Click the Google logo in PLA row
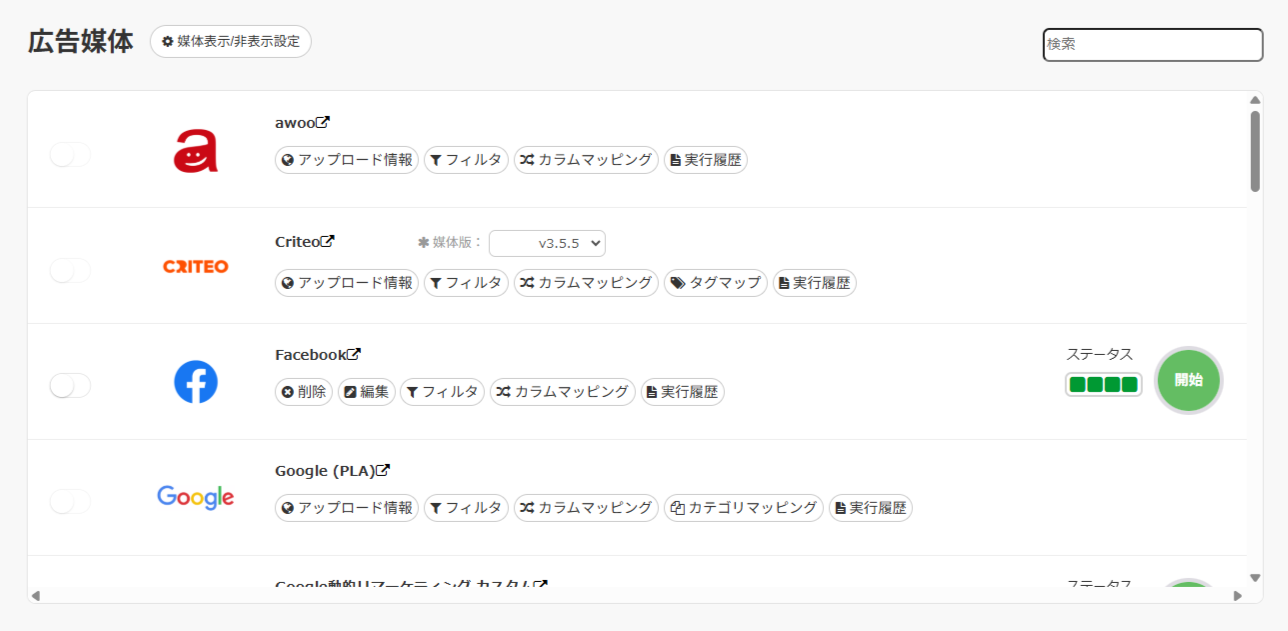 (196, 497)
